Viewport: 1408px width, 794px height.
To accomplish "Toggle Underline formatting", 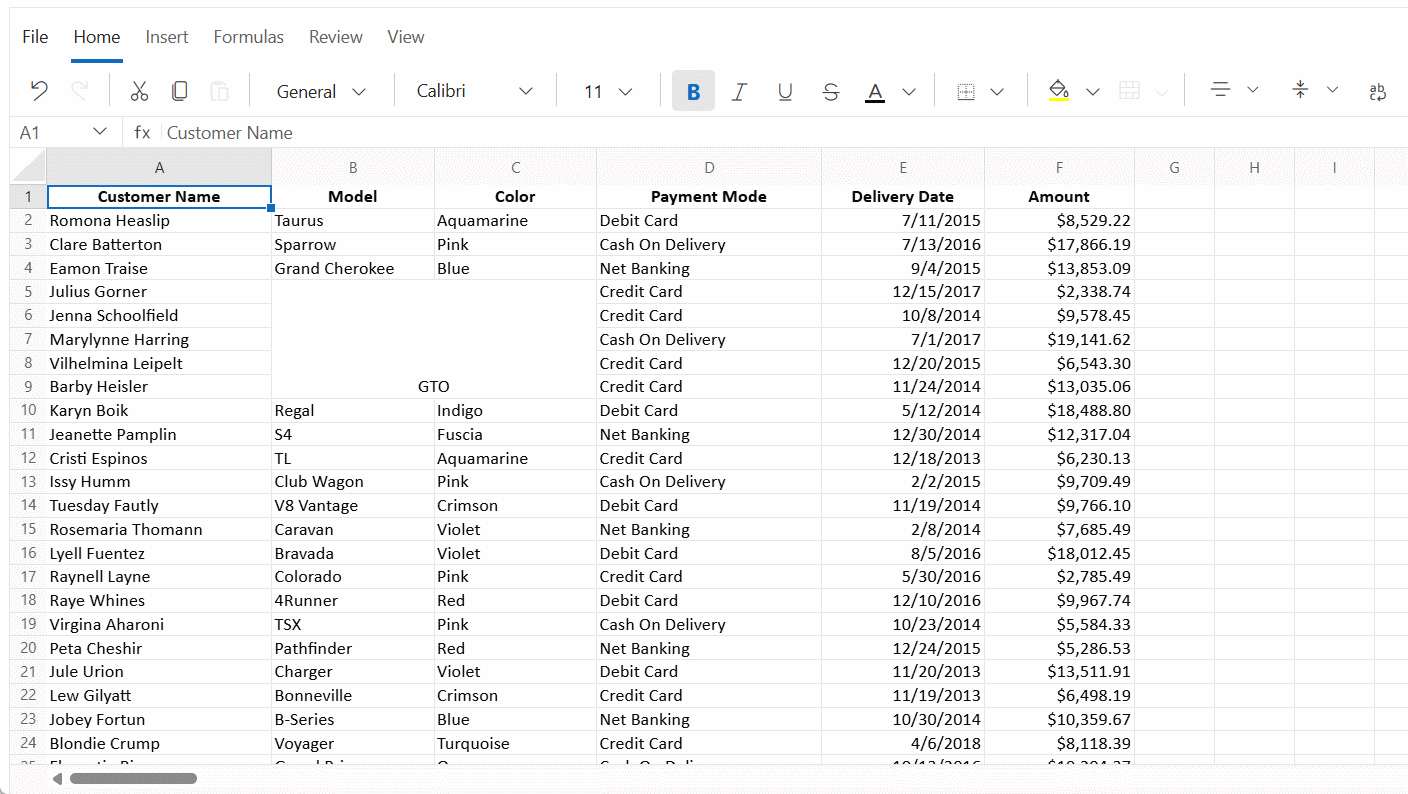I will (x=785, y=92).
